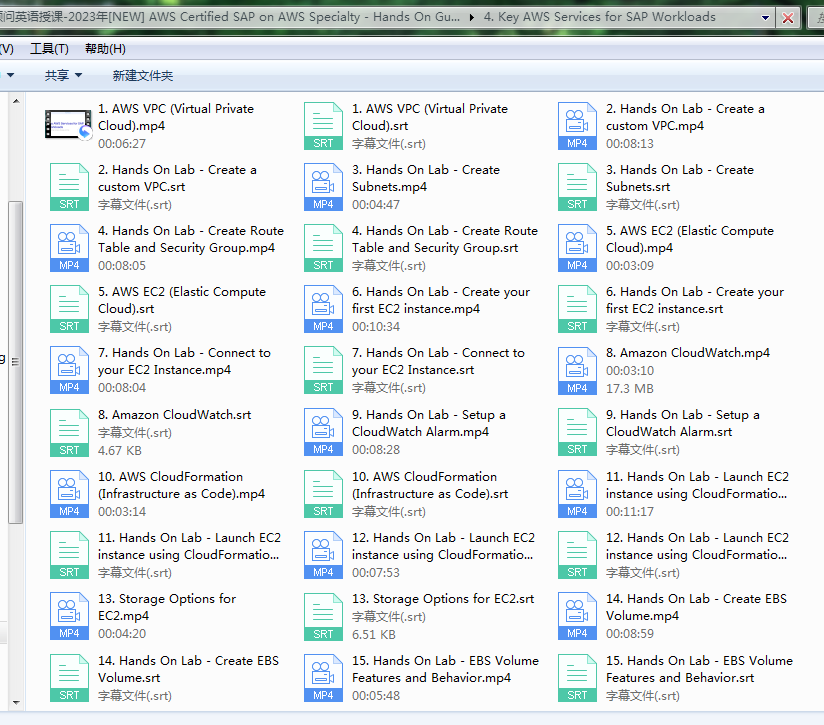Click SRT icon of 5. AWS EC2 (Elastic Compute Cloud).srt
Image resolution: width=824 pixels, height=725 pixels.
[x=69, y=309]
